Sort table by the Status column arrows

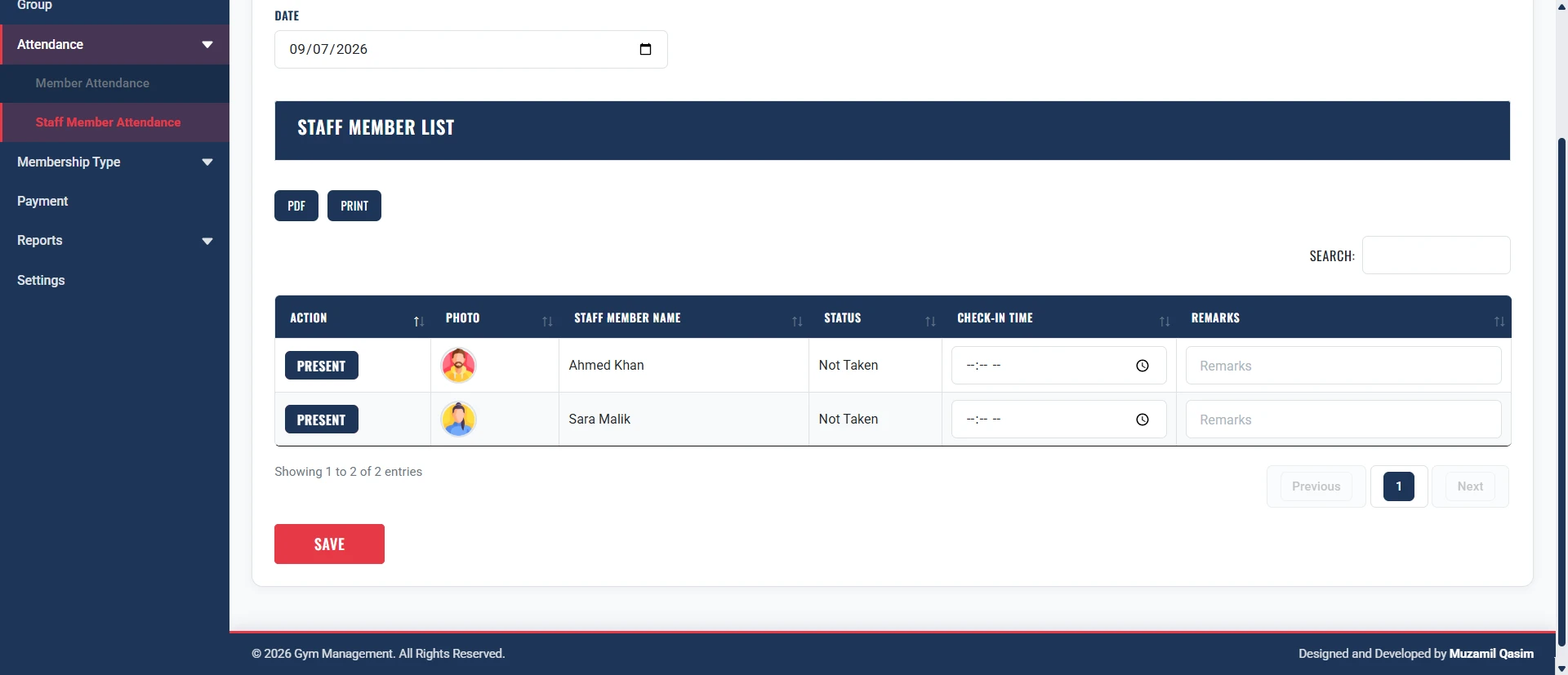click(x=930, y=322)
